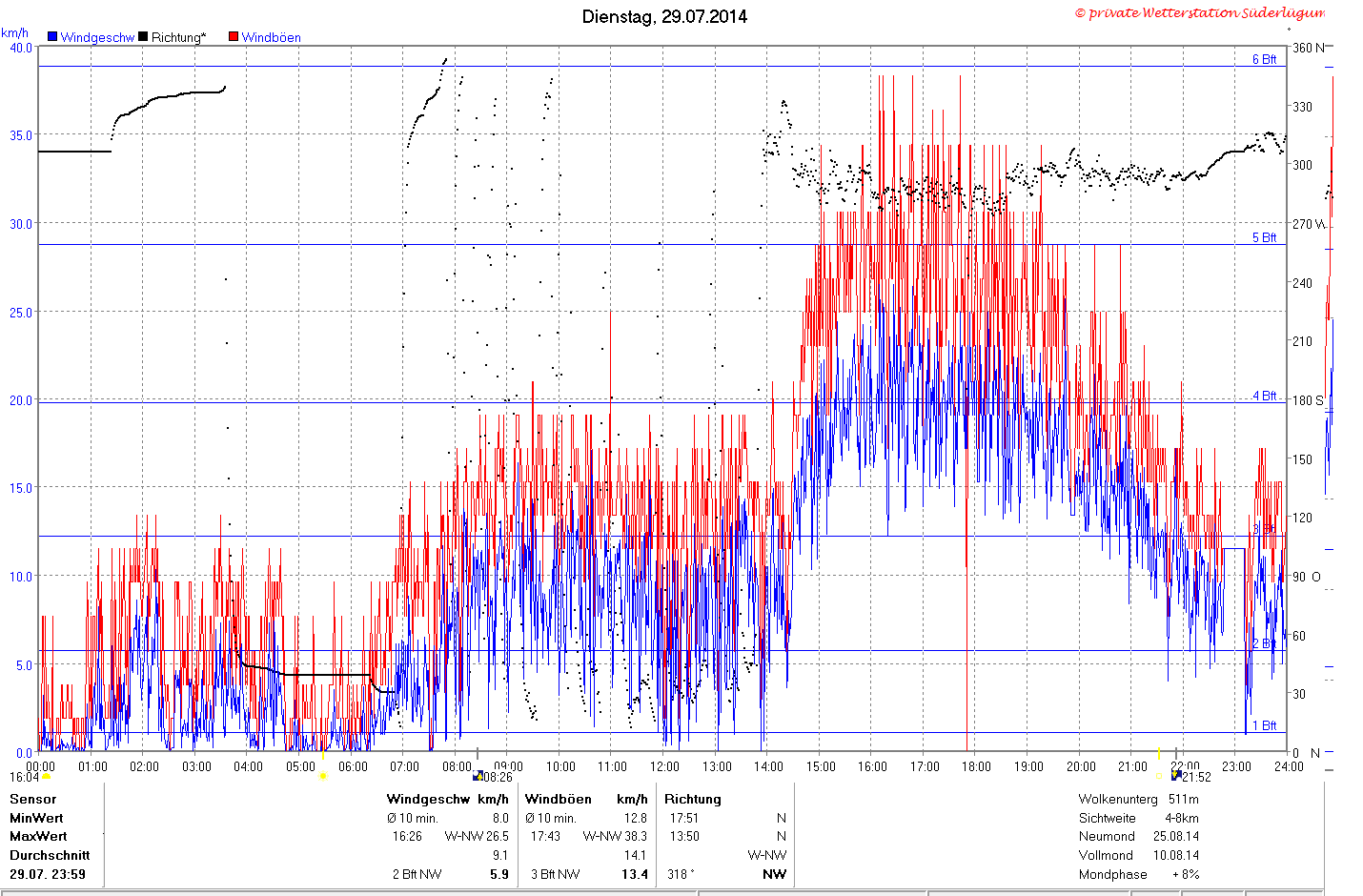Click the yellow sunrise sun icon below the time axis

(x=322, y=776)
